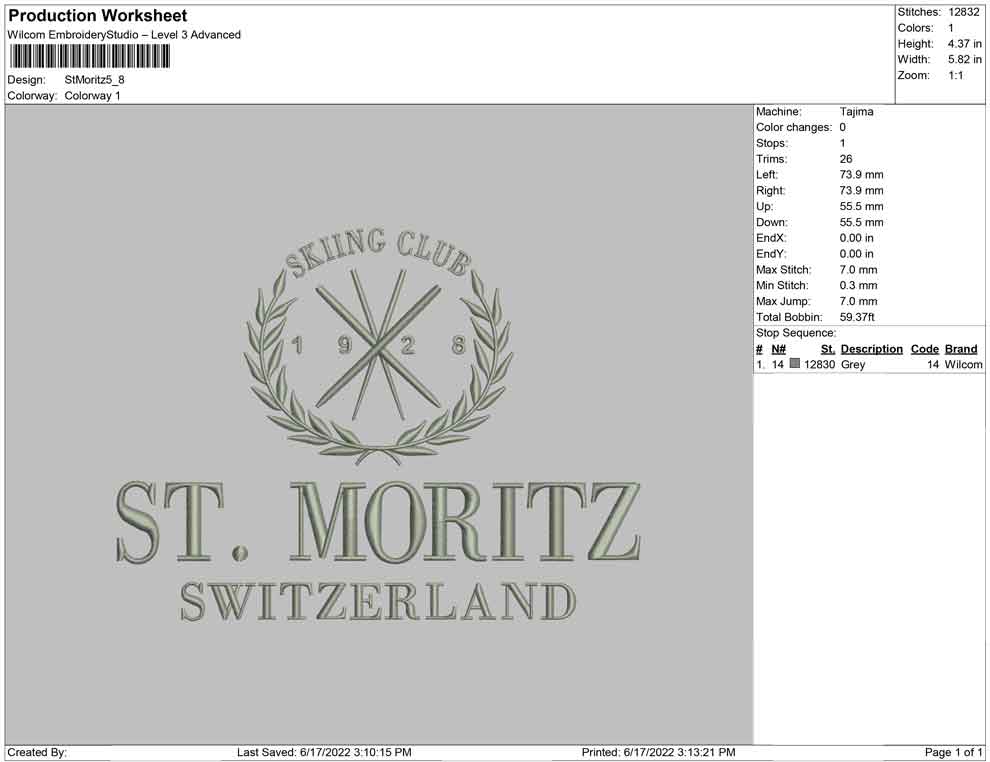Click the Wilcom EmbroideryStudio Level 3 Advanced text
Screen dimensions: 990x762
pos(124,35)
